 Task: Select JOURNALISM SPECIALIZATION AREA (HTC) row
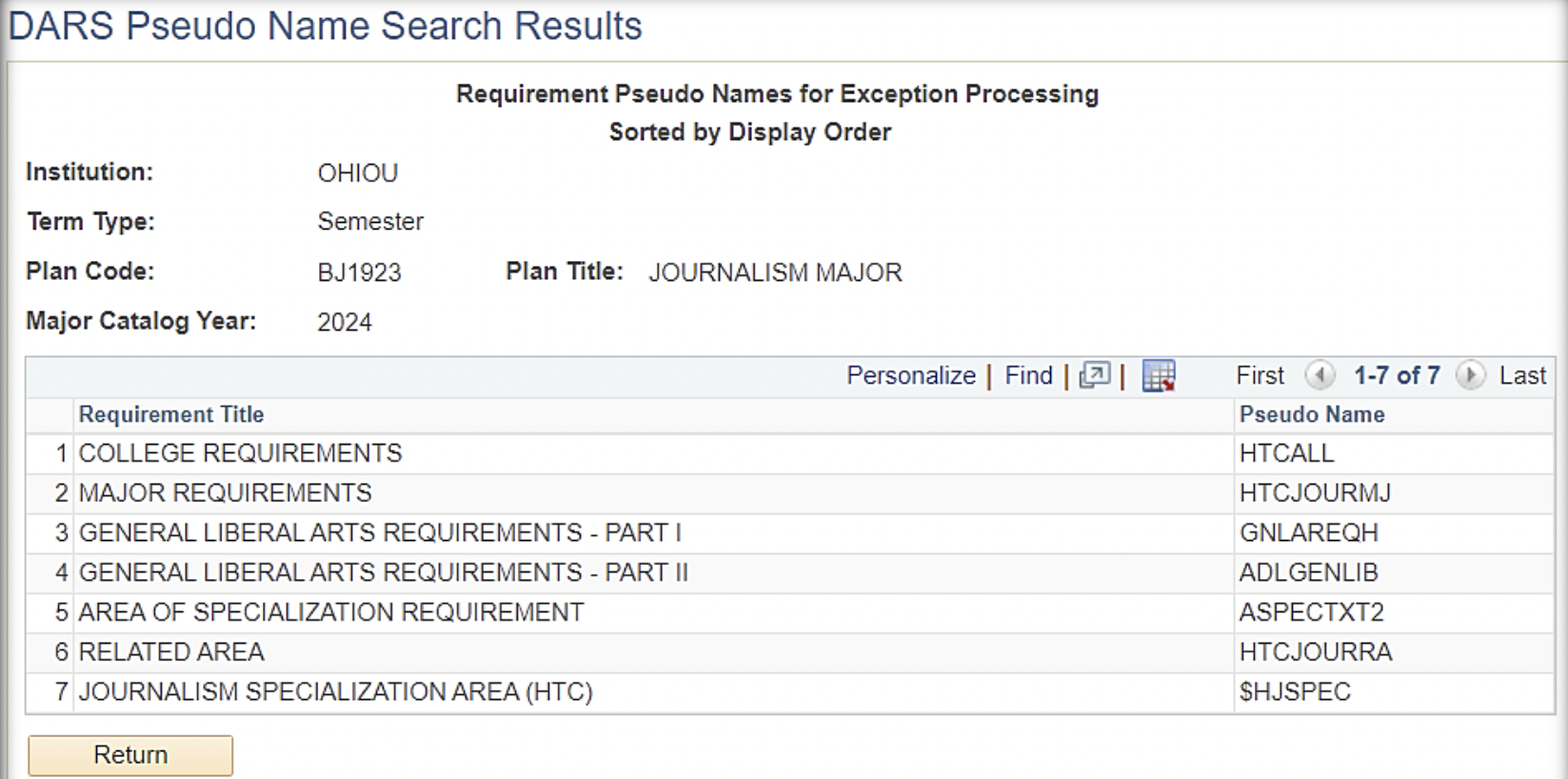pyautogui.click(x=333, y=692)
